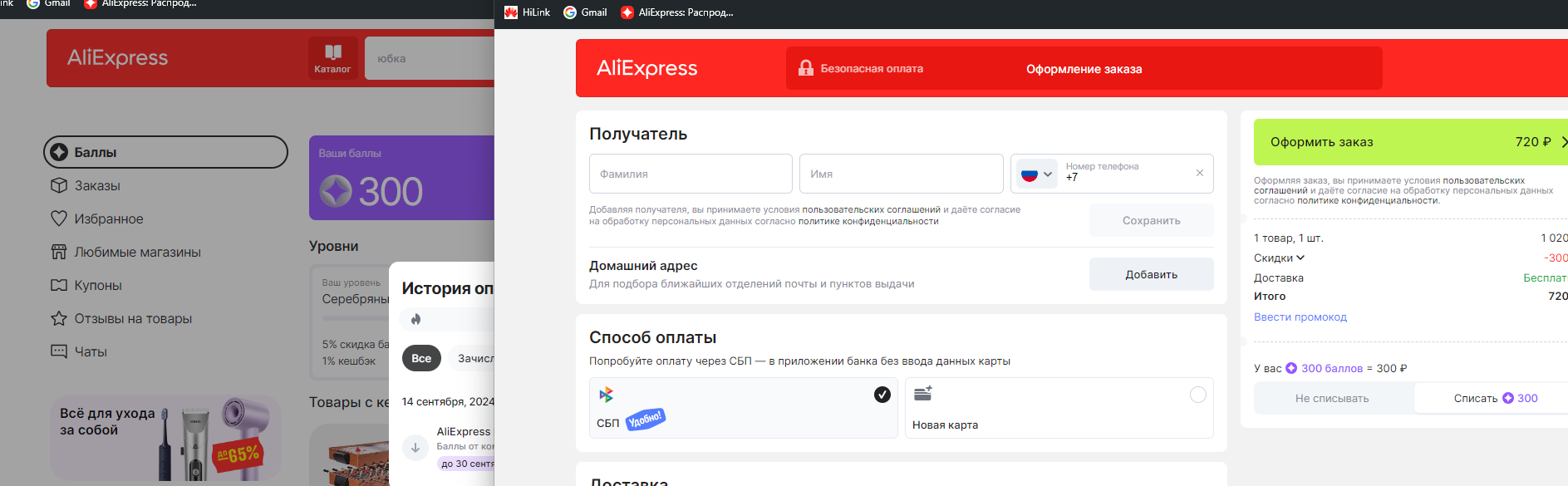Image resolution: width=1568 pixels, height=486 pixels.
Task: Click the Баллы coin icon in sidebar
Action: pos(59,152)
